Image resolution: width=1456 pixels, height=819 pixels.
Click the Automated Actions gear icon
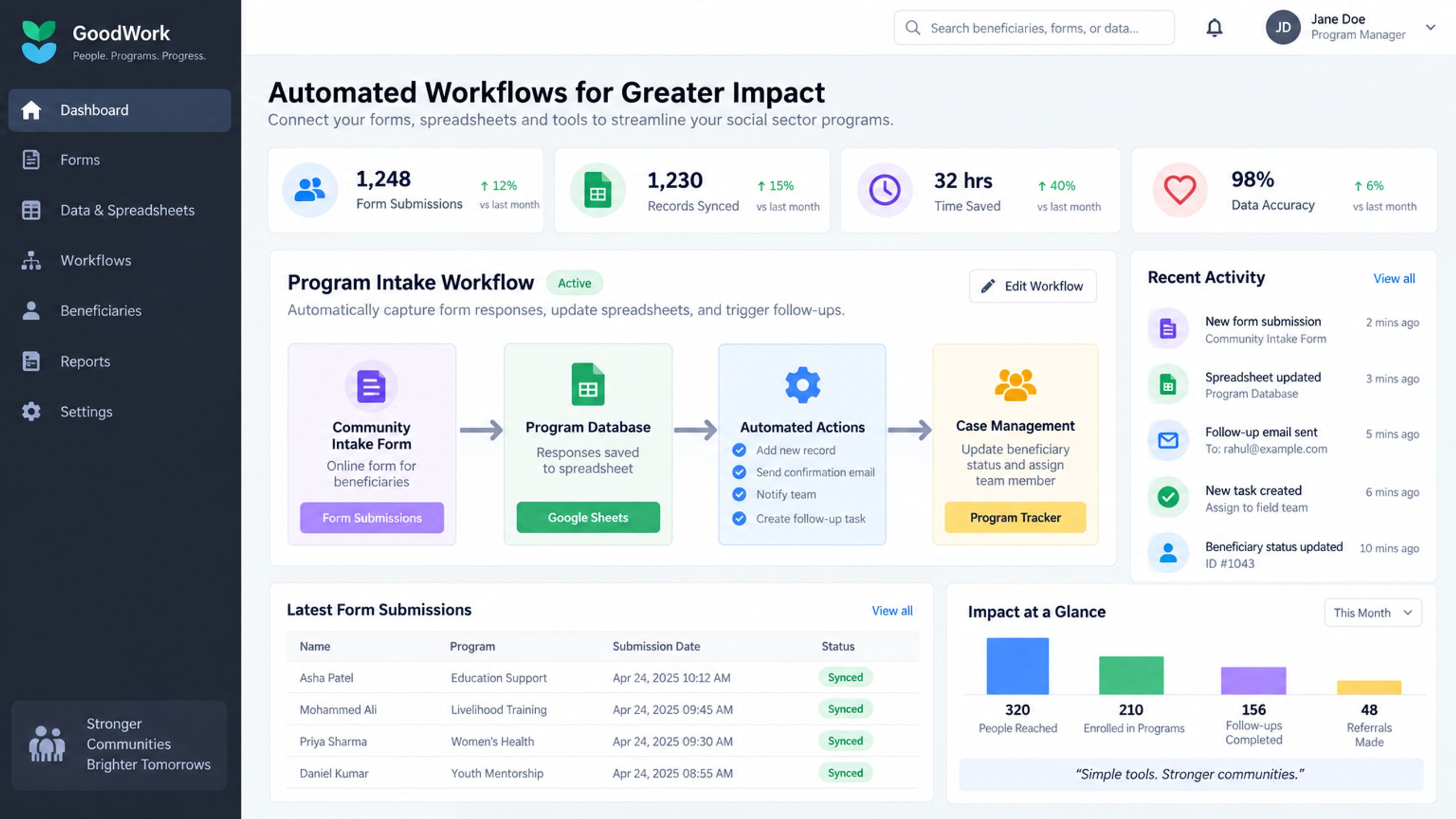[803, 385]
